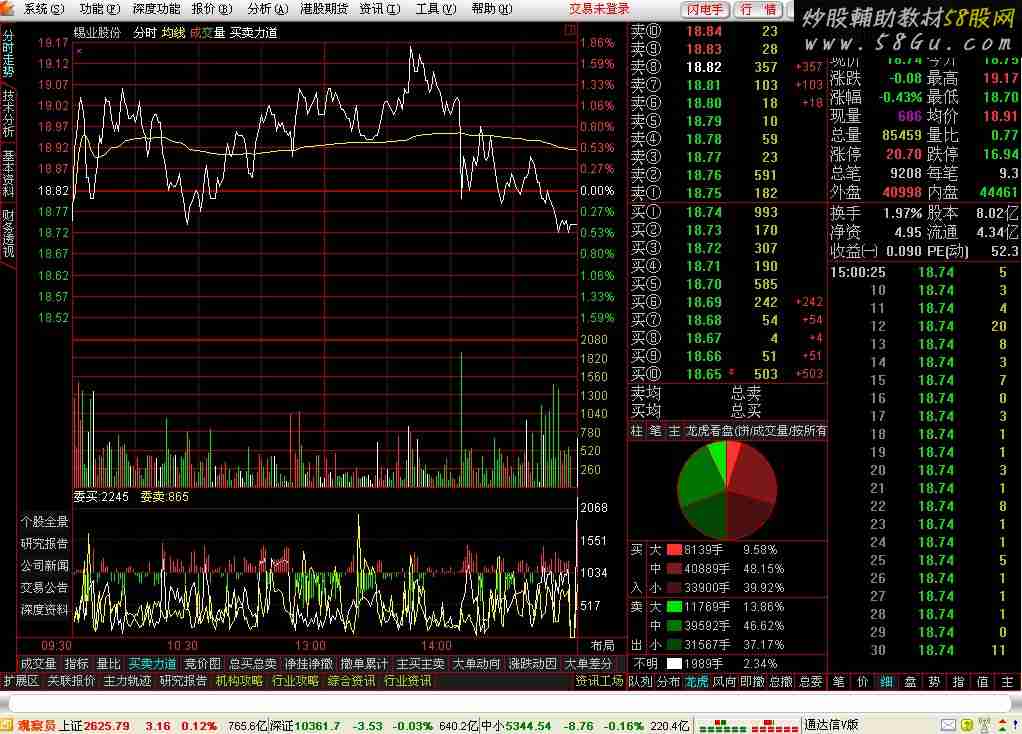Select the 量比 indicator tab
Image resolution: width=1022 pixels, height=734 pixels.
click(x=108, y=664)
